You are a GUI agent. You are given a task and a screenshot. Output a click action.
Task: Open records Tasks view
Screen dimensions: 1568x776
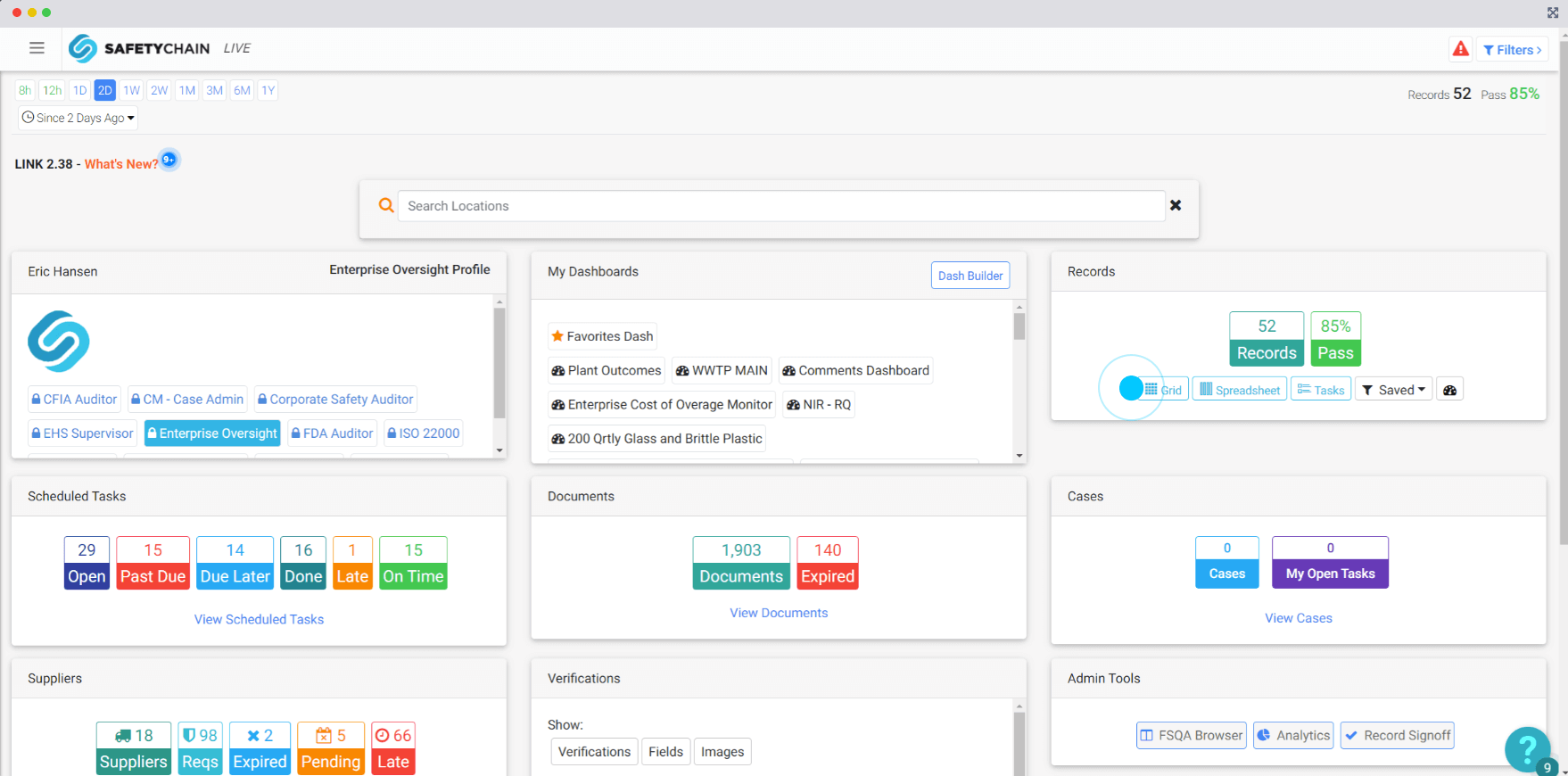click(1321, 390)
